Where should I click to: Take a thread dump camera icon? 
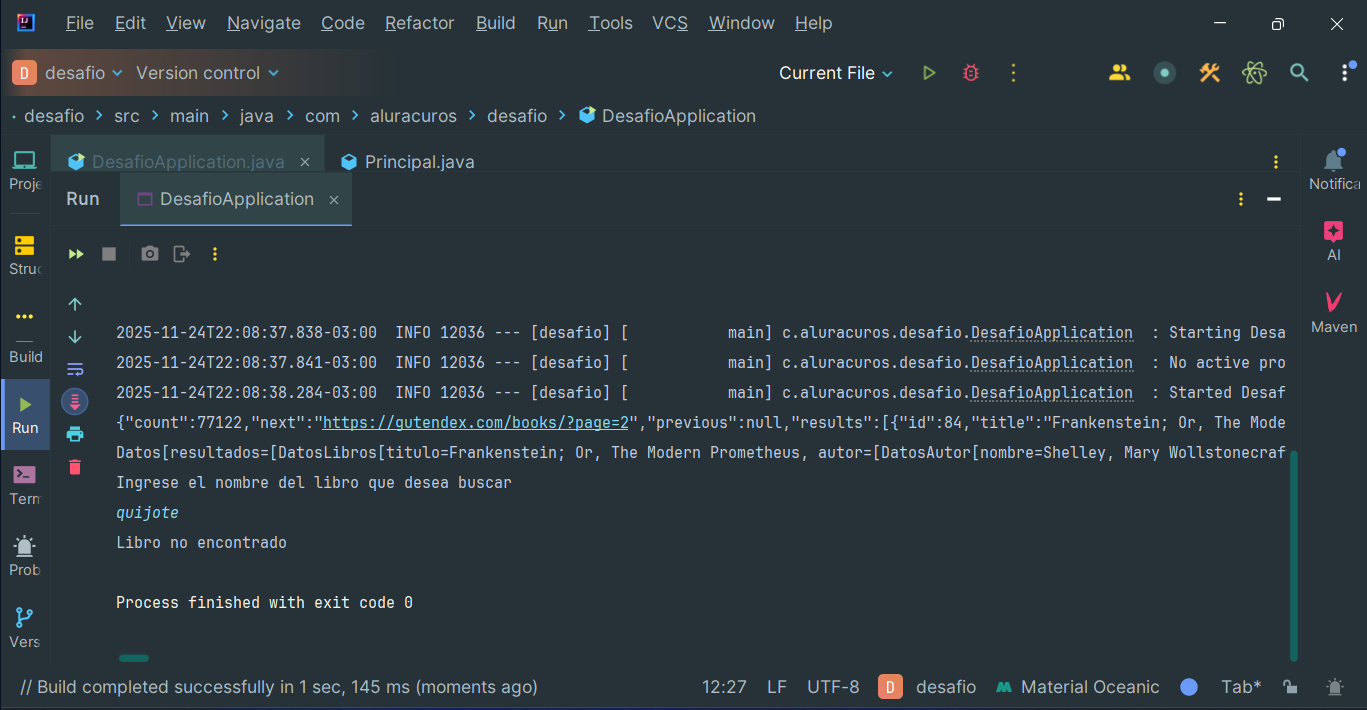coord(150,254)
